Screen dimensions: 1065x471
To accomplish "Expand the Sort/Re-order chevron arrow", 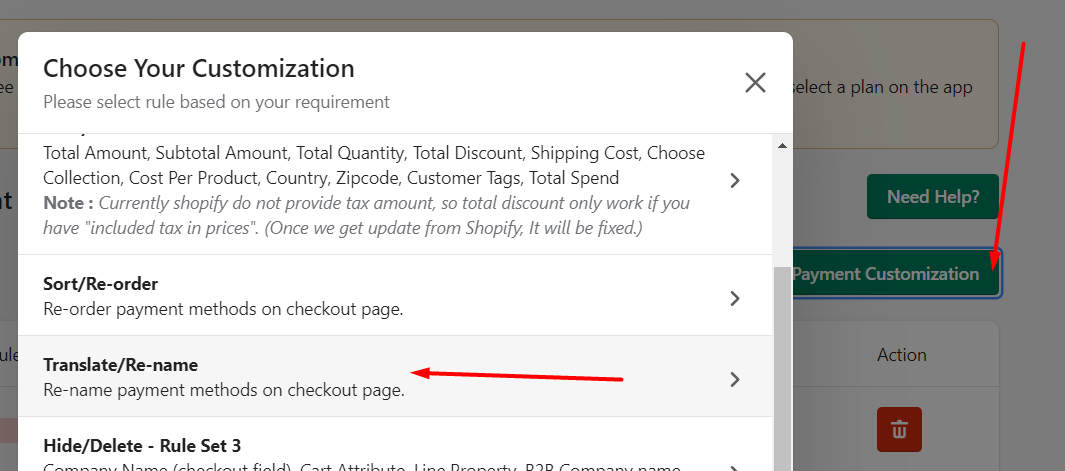I will point(735,298).
